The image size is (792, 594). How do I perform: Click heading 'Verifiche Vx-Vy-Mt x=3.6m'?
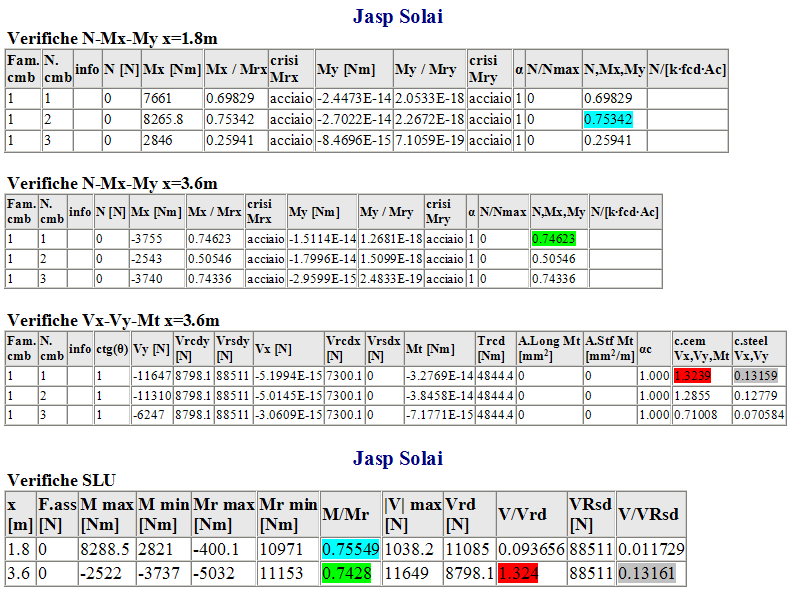point(113,321)
